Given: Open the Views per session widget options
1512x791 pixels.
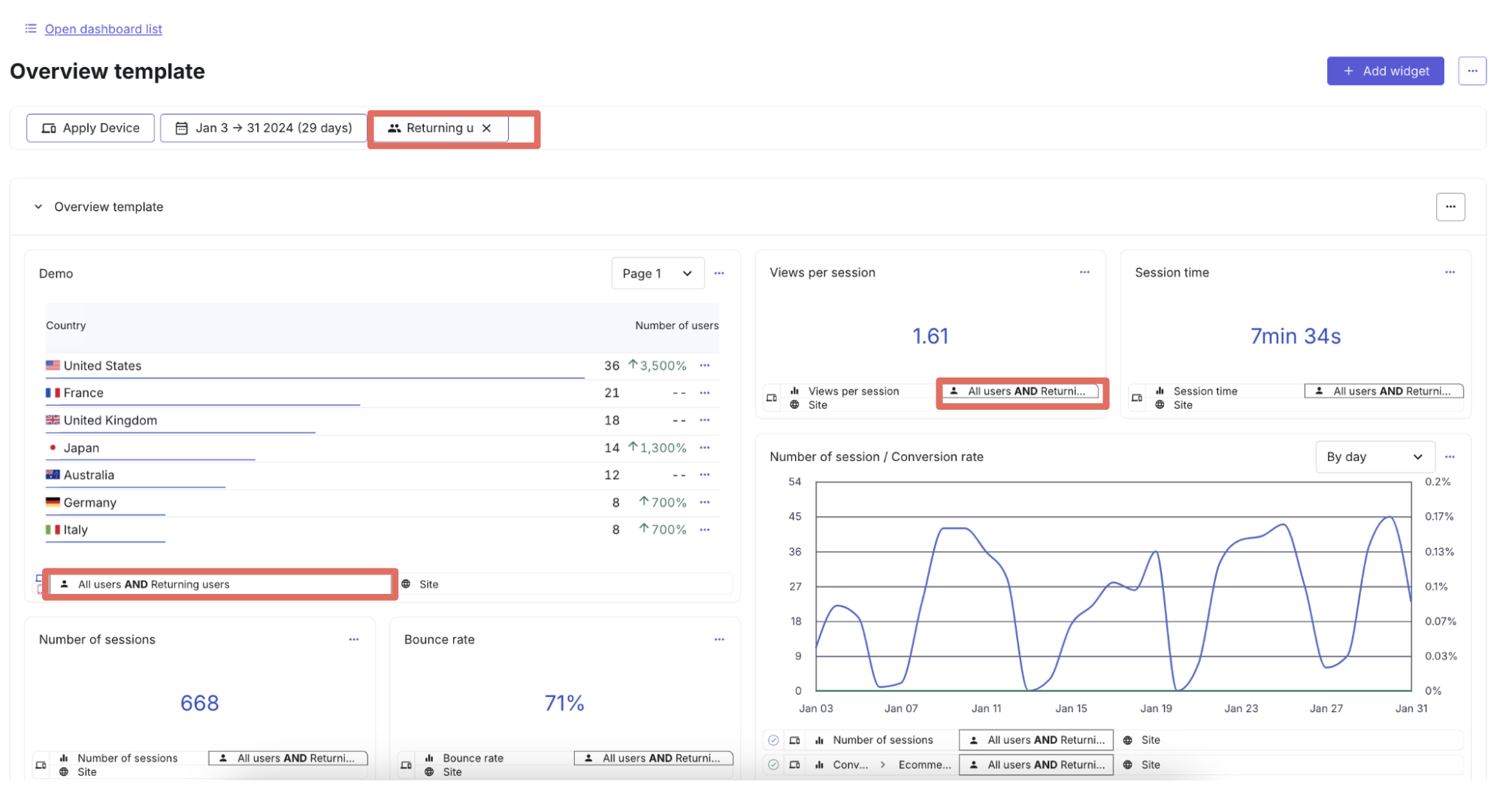Looking at the screenshot, I should pos(1084,272).
